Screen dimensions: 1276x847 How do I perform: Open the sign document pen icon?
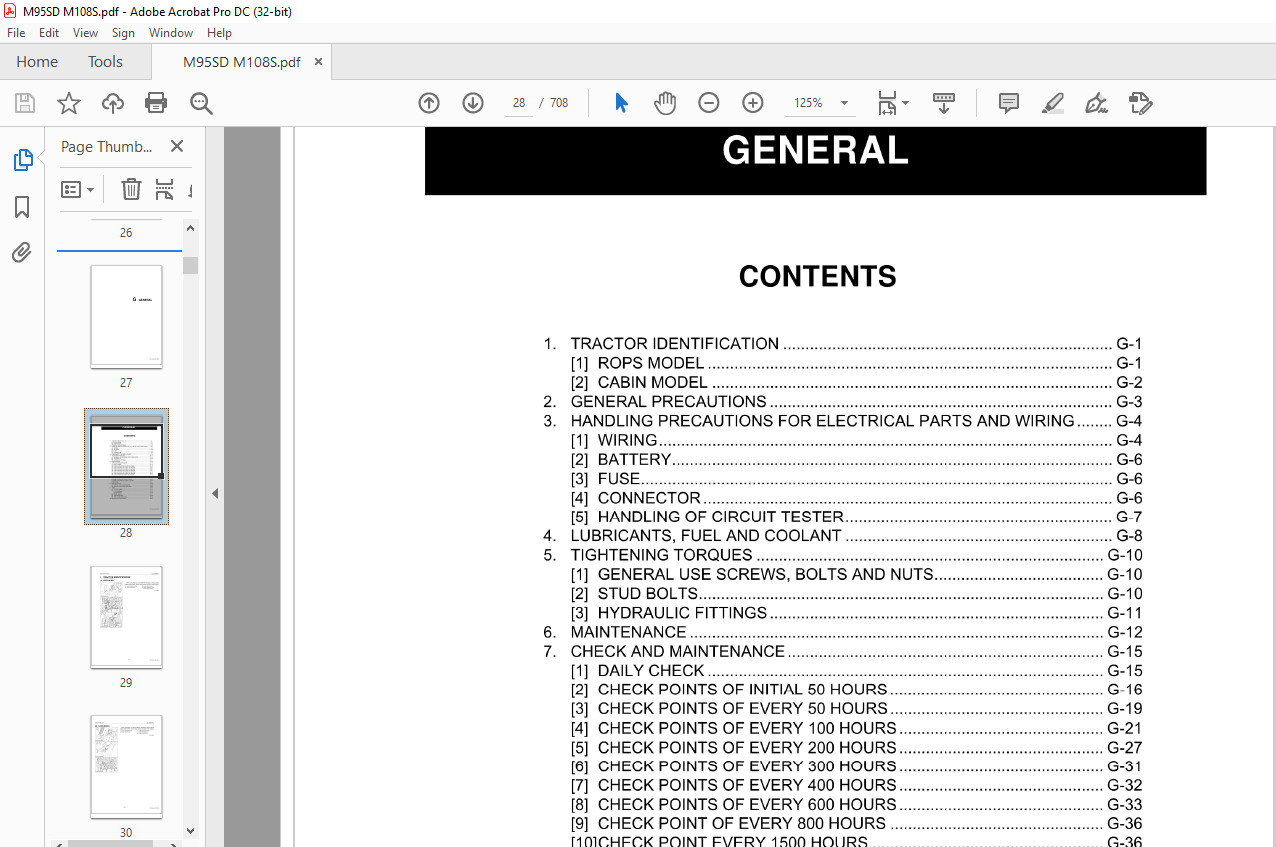[1096, 103]
